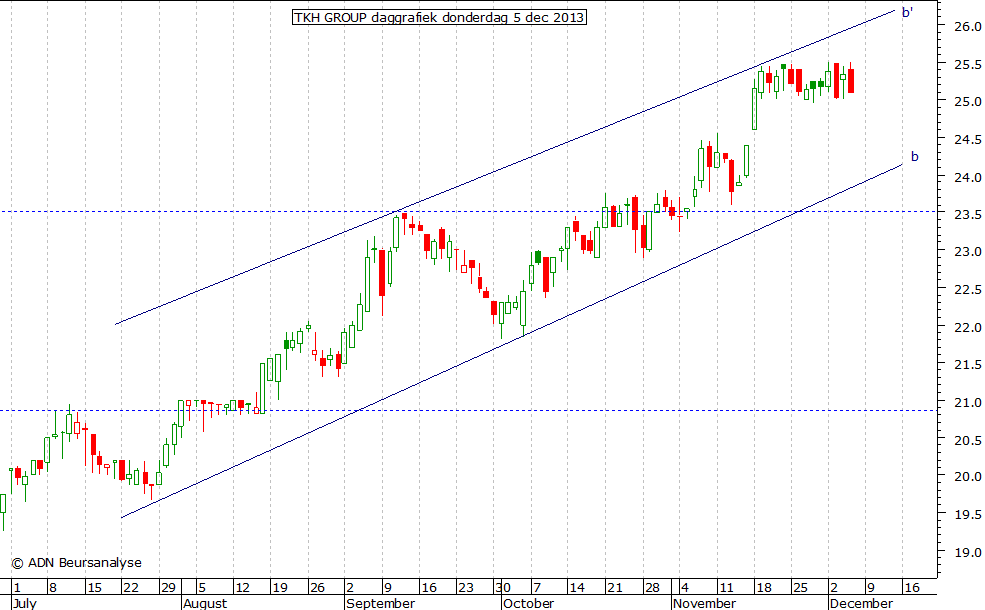The image size is (985, 610).
Task: Click the 21.5 price axis label
Action: [x=967, y=364]
